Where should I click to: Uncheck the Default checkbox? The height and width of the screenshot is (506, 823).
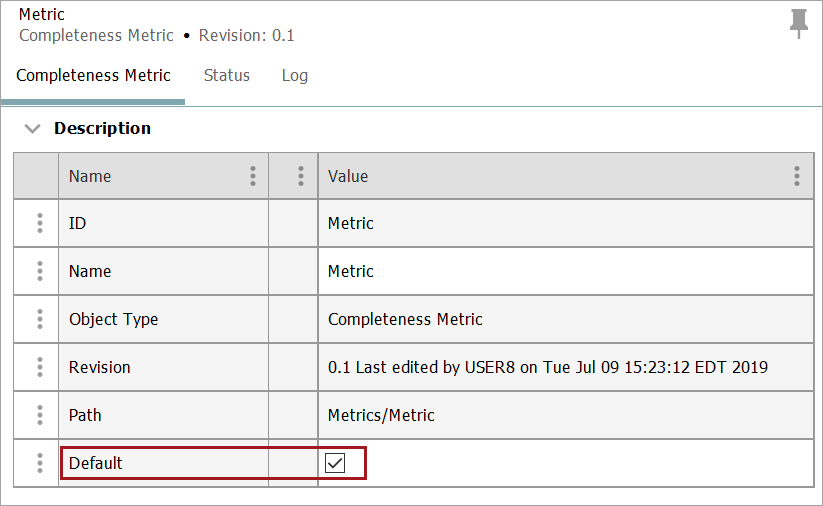click(335, 463)
